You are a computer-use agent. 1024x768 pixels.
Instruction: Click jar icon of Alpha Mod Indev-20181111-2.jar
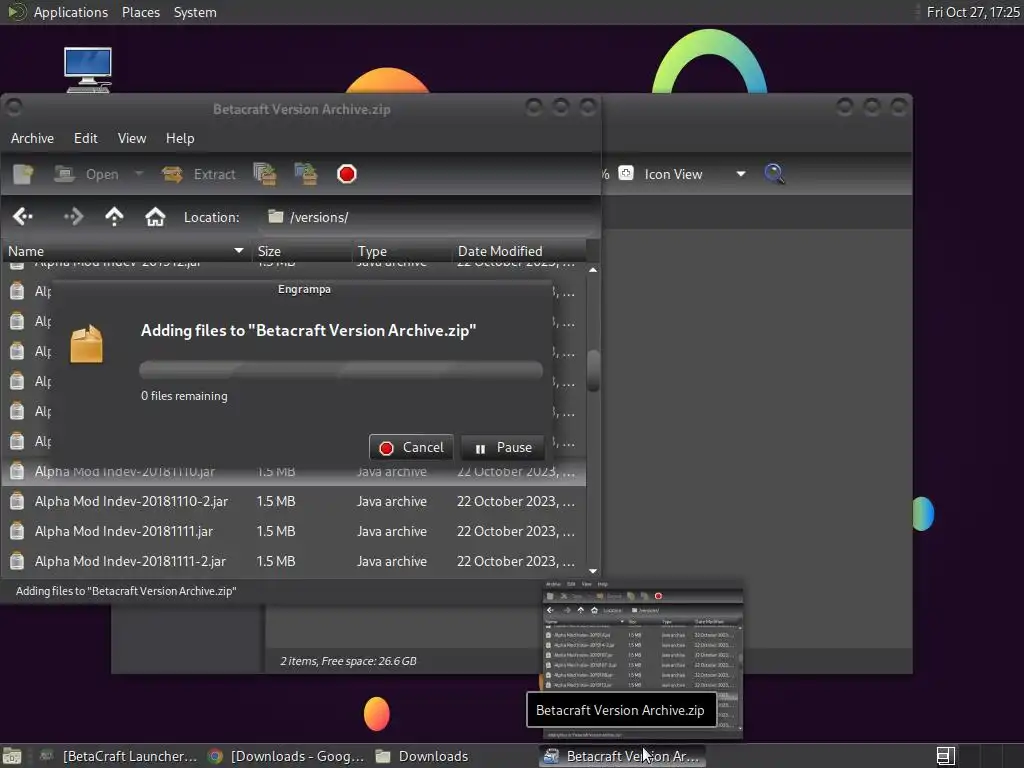17,562
